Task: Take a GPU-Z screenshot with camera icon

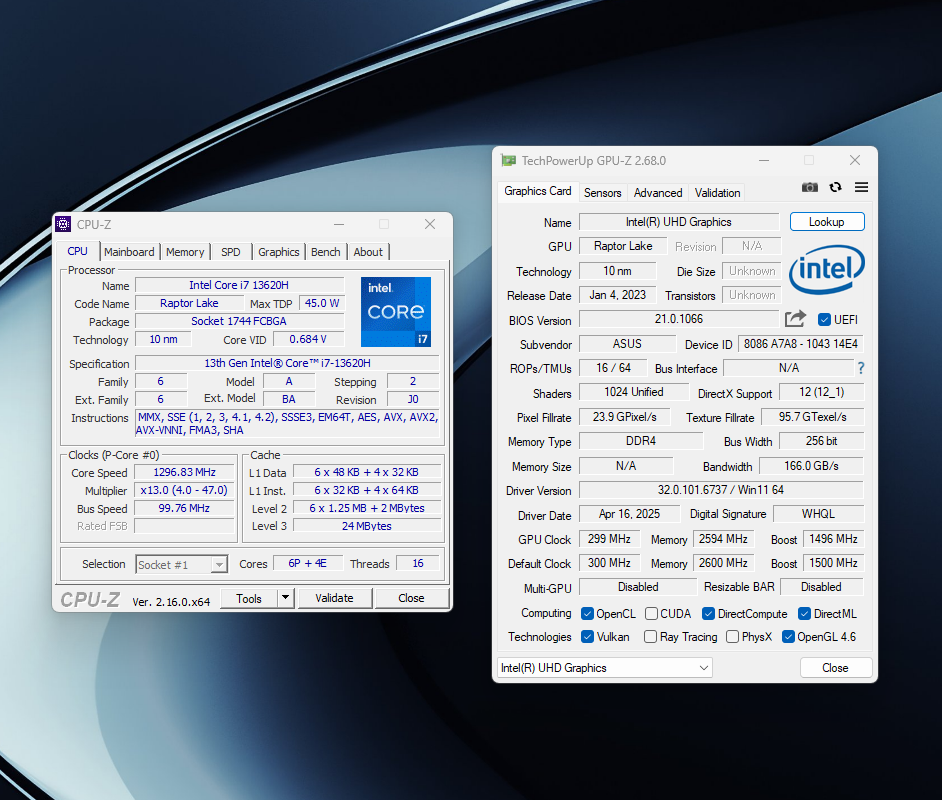Action: pos(810,188)
